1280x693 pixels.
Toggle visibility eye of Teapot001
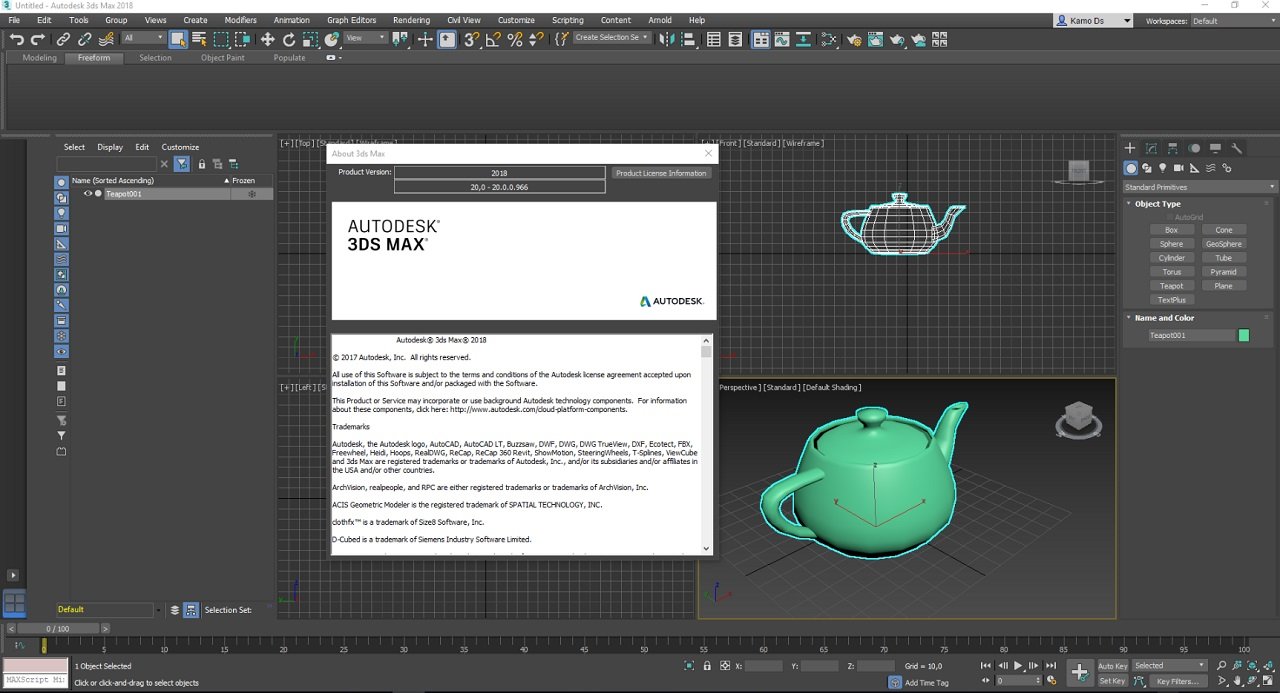[x=88, y=194]
